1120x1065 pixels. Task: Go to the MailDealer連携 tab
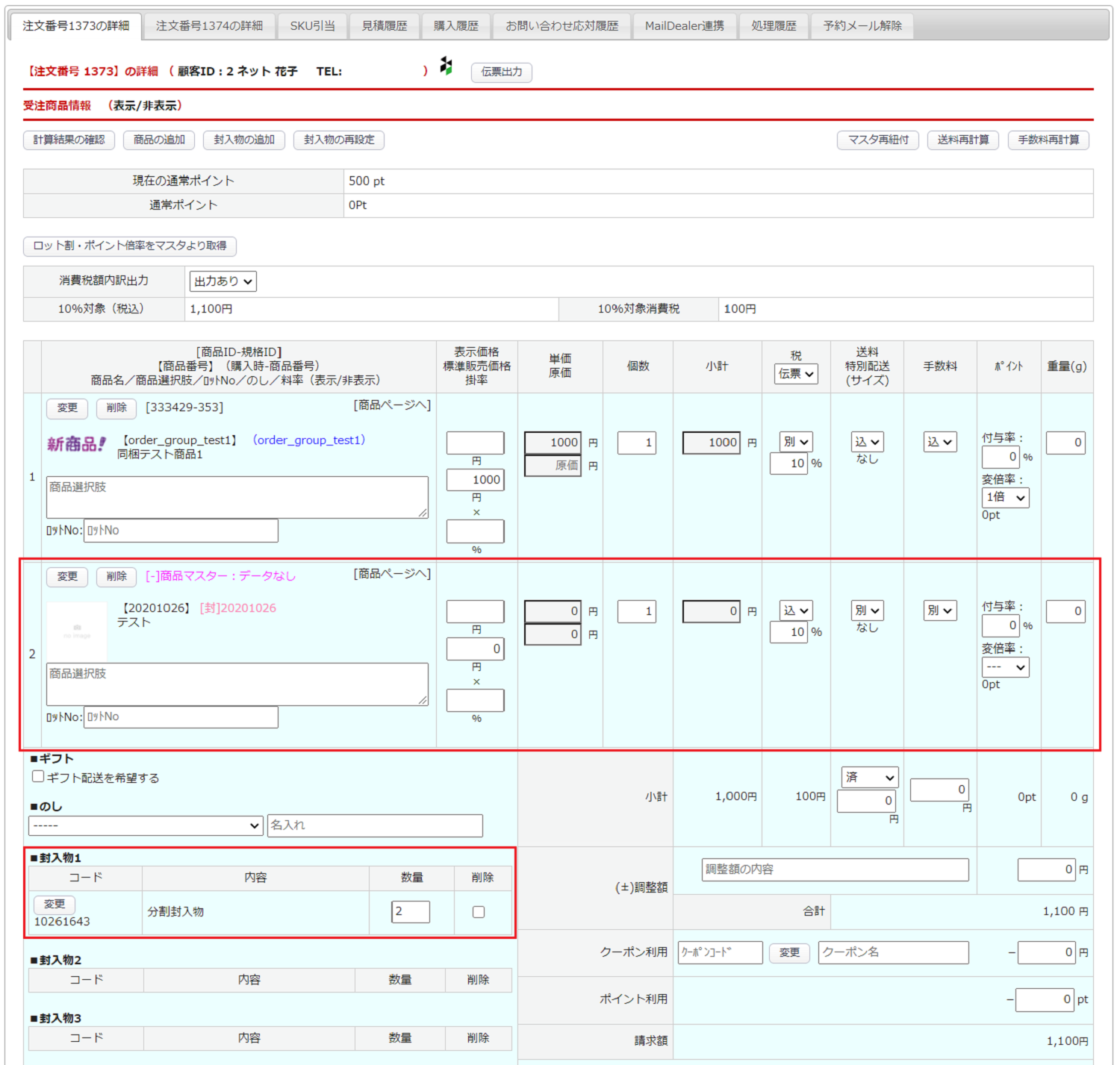pos(684,26)
